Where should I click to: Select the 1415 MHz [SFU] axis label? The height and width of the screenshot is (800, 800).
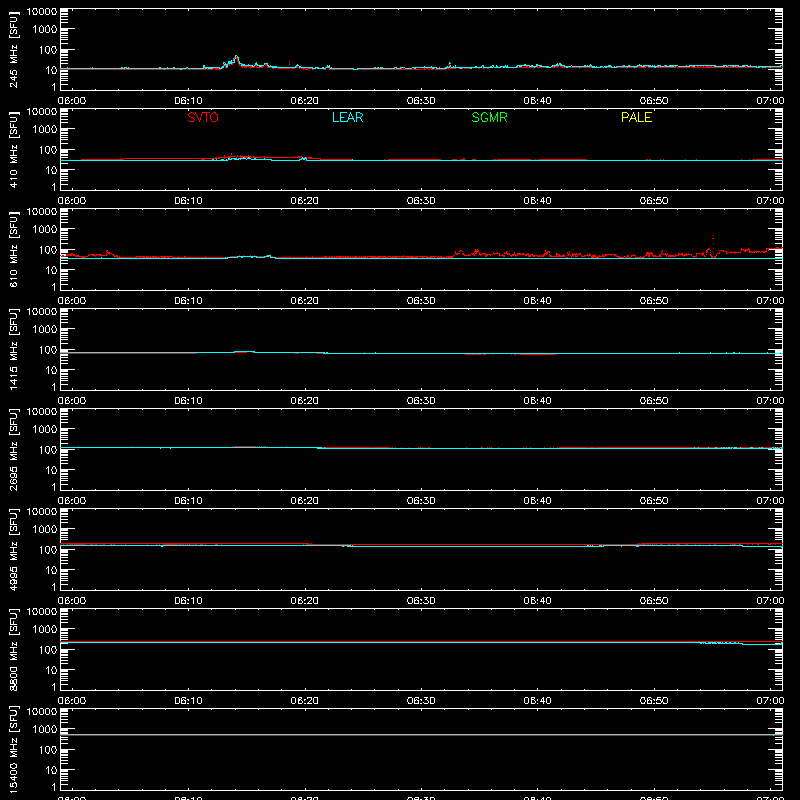coord(13,349)
